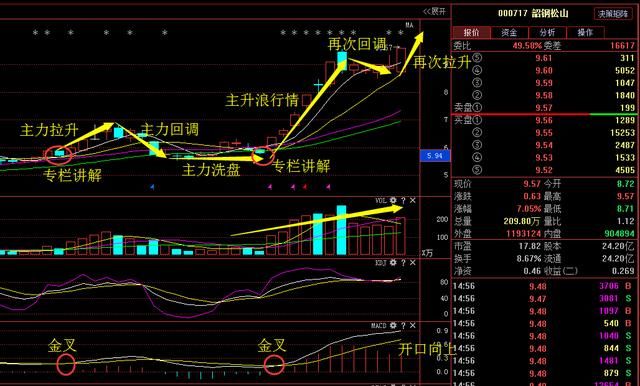640x386 pixels.
Task: Show help for the KDJ indicator
Action: click(403, 263)
